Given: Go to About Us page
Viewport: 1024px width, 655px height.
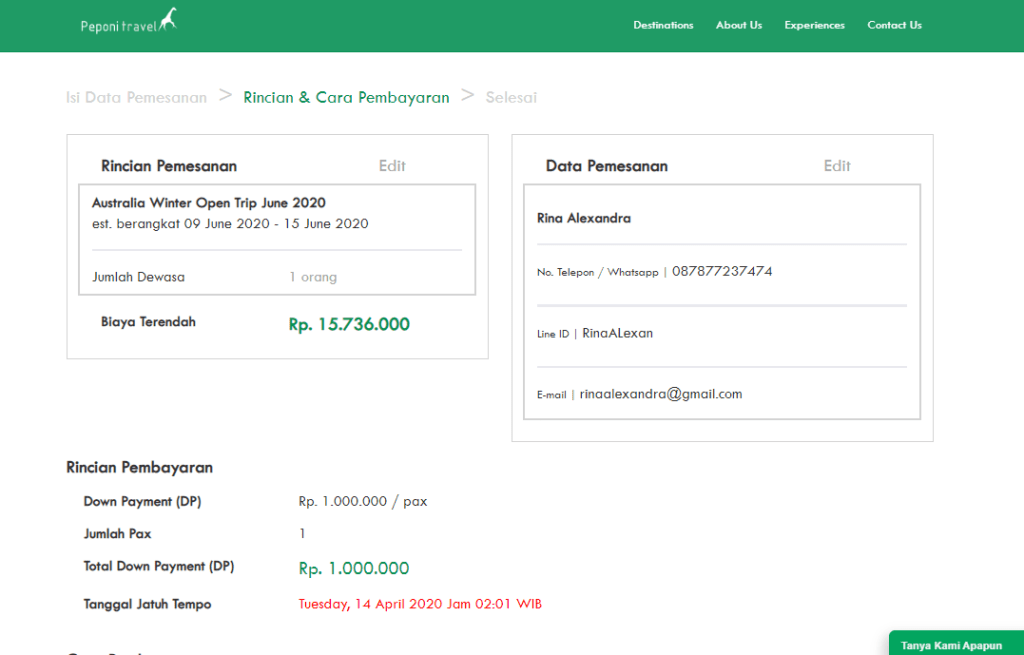Looking at the screenshot, I should pos(739,25).
